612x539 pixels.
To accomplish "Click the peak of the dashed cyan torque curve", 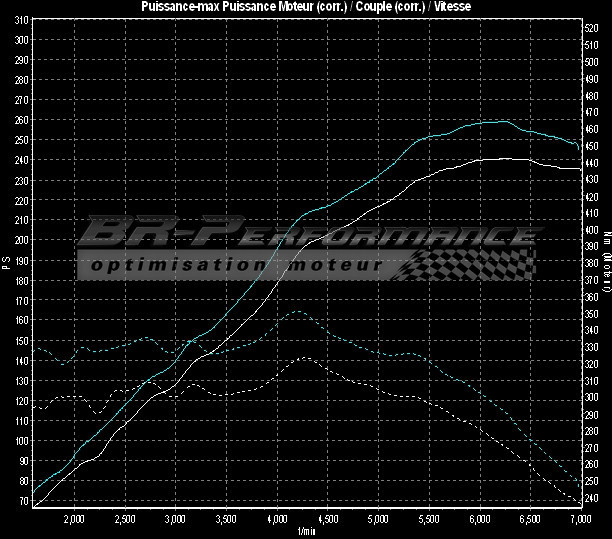I will tap(298, 311).
